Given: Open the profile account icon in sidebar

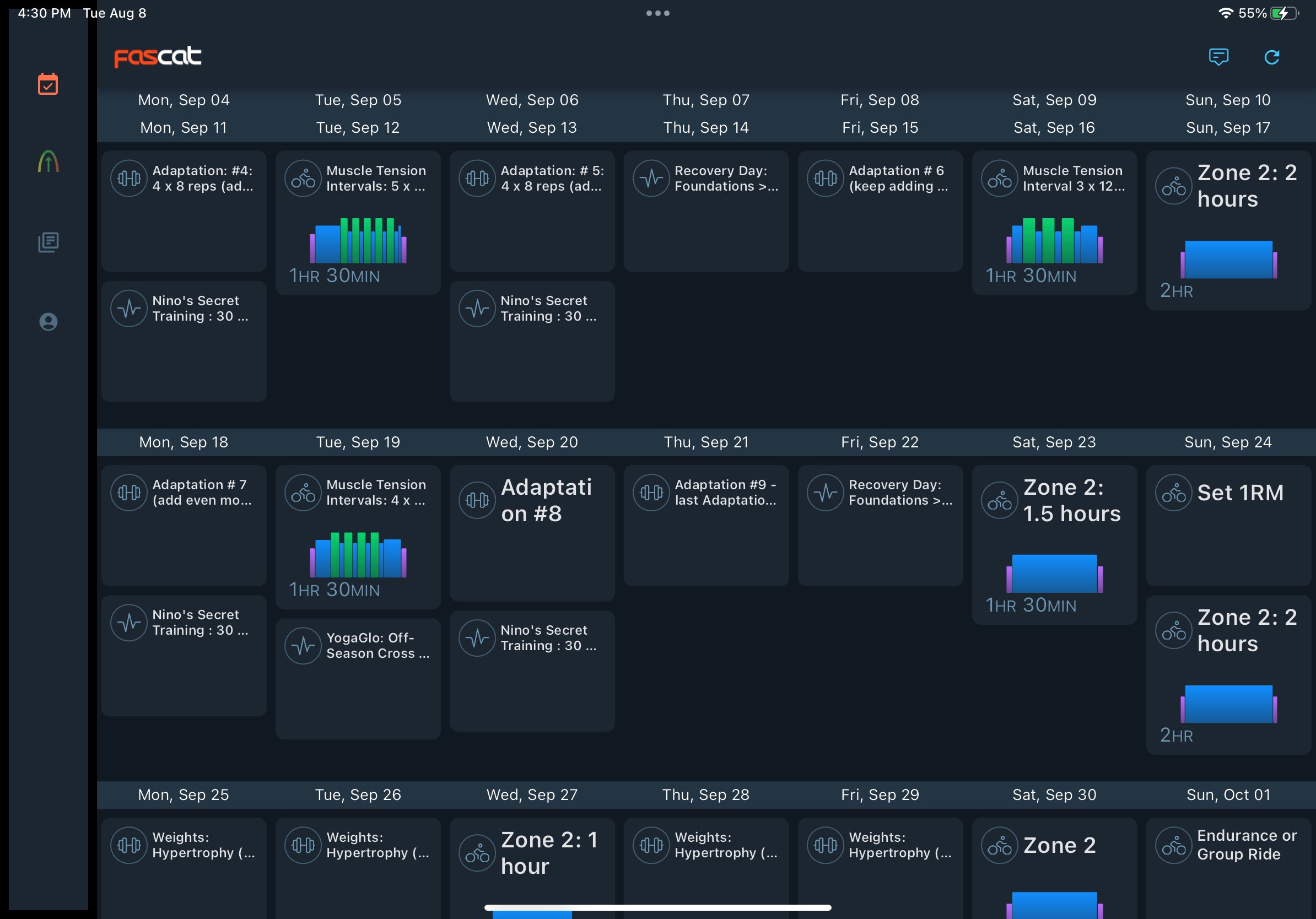Looking at the screenshot, I should click(48, 322).
